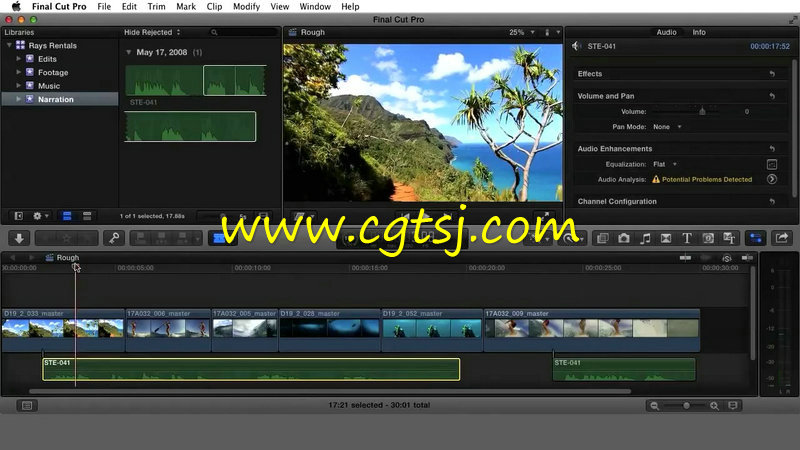Append the selected clip to the storyline

click(182, 238)
